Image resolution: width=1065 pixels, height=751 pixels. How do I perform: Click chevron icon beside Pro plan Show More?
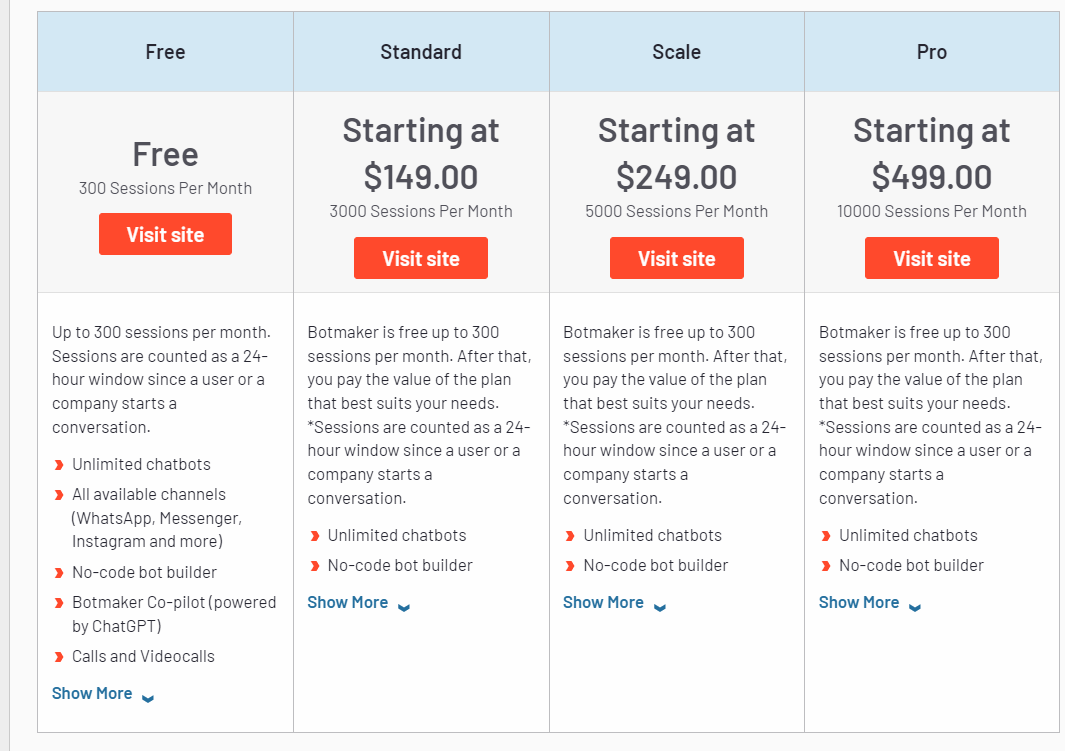pos(915,606)
